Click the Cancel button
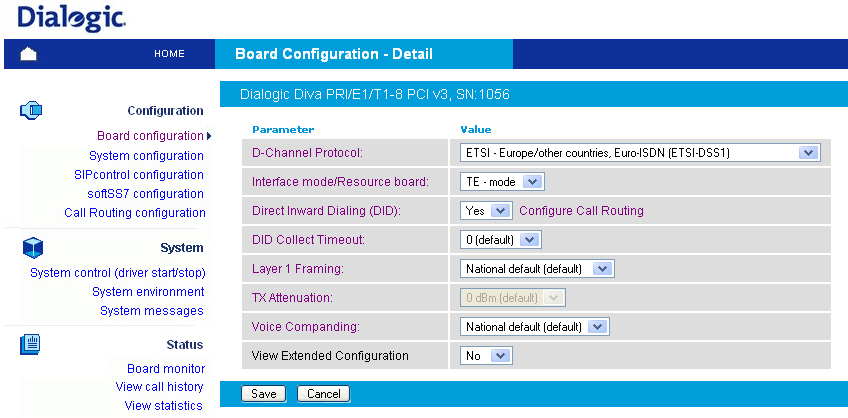 323,394
